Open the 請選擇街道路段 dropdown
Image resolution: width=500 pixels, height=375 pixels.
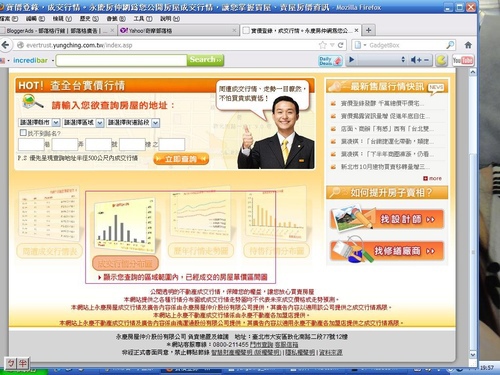[133, 123]
